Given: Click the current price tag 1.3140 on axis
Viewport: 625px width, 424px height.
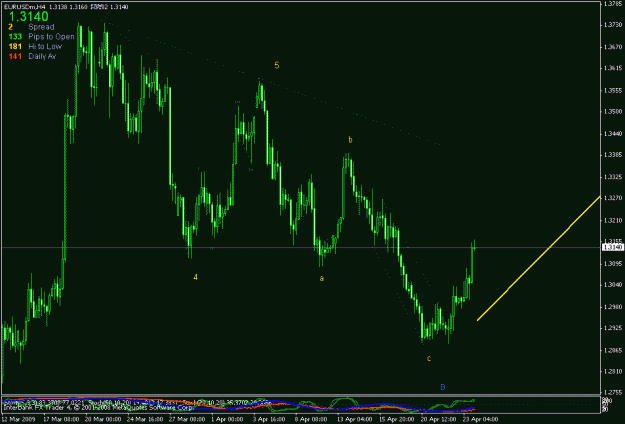Looking at the screenshot, I should coord(611,247).
